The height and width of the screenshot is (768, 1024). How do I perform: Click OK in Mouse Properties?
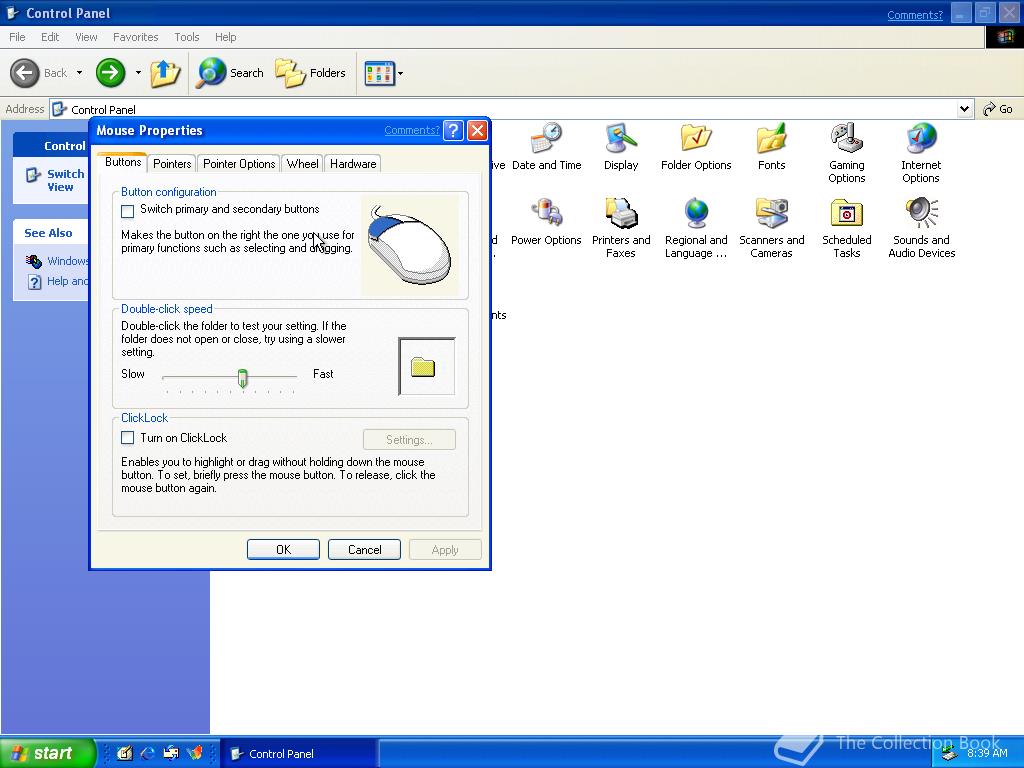(x=283, y=550)
